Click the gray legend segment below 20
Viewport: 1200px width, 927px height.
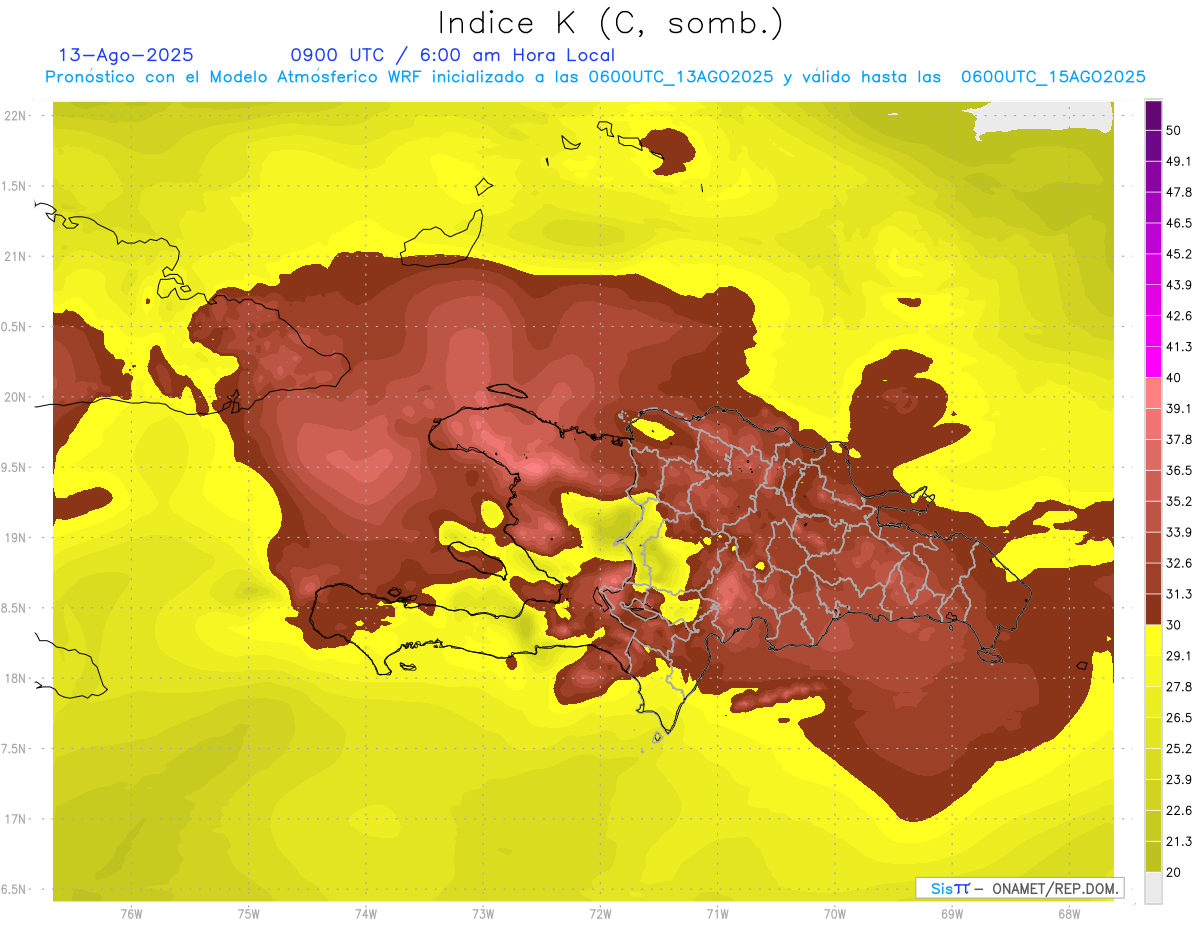click(1153, 888)
